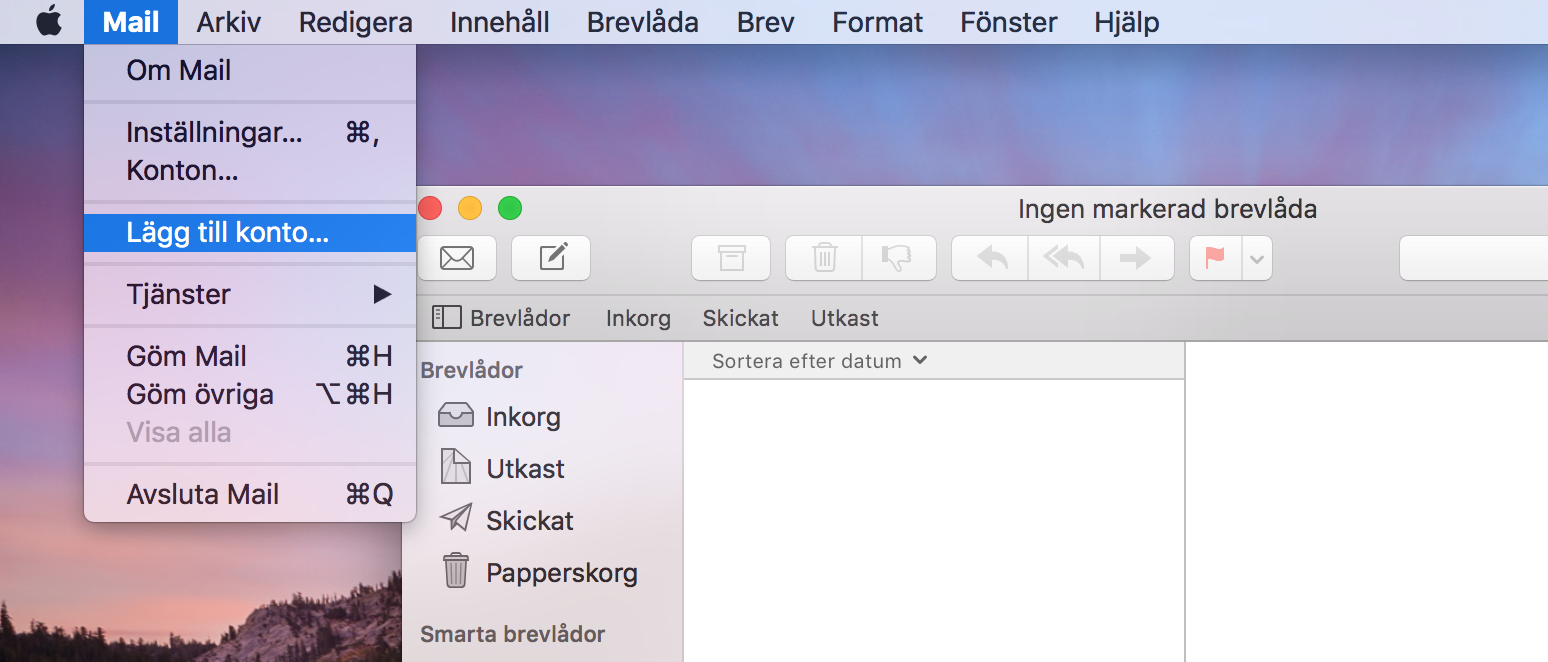Viewport: 1548px width, 662px height.
Task: Select Inkorg in favorites bar
Action: tap(638, 318)
